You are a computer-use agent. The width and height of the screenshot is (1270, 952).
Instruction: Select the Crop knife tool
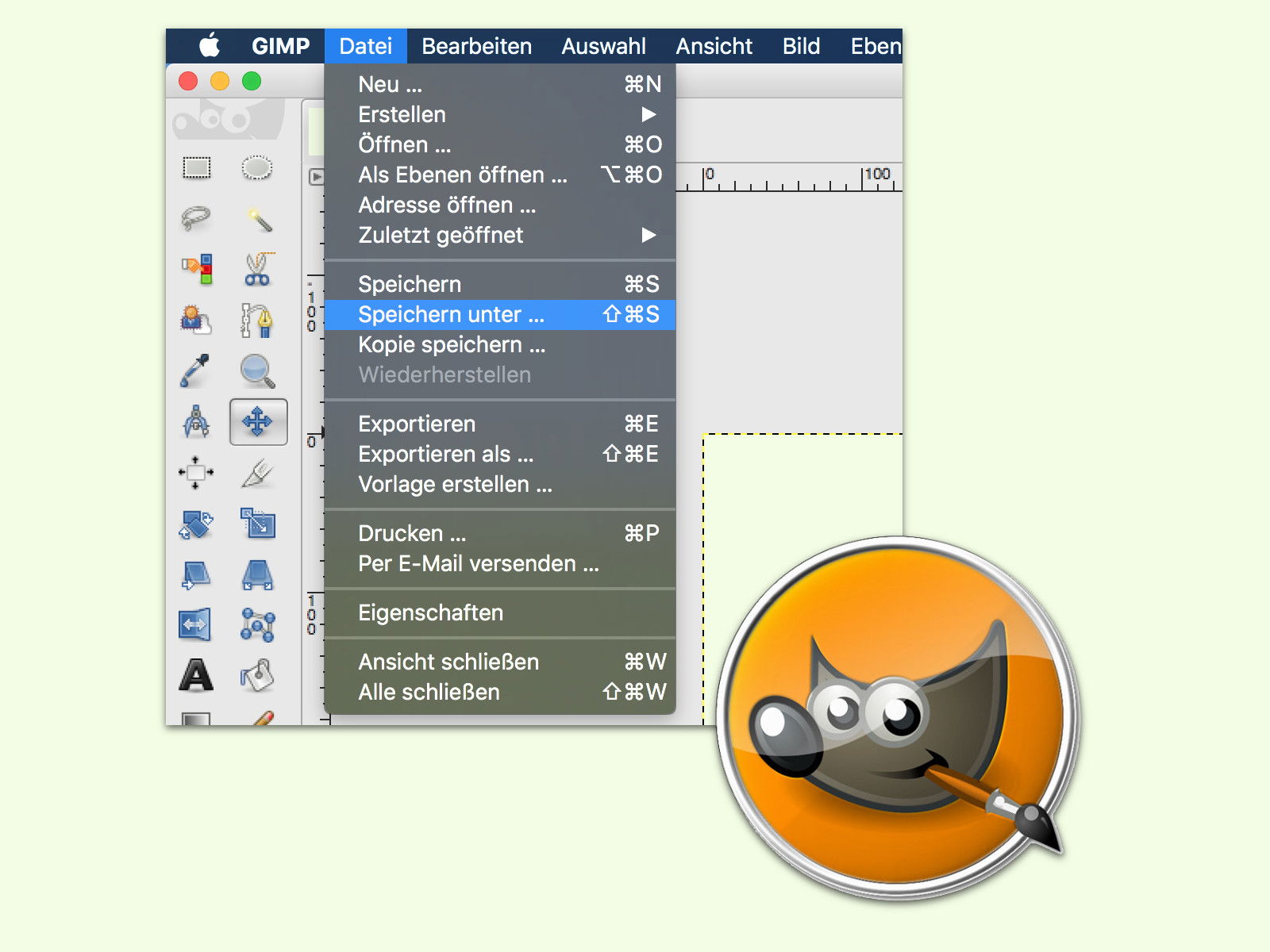point(258,473)
